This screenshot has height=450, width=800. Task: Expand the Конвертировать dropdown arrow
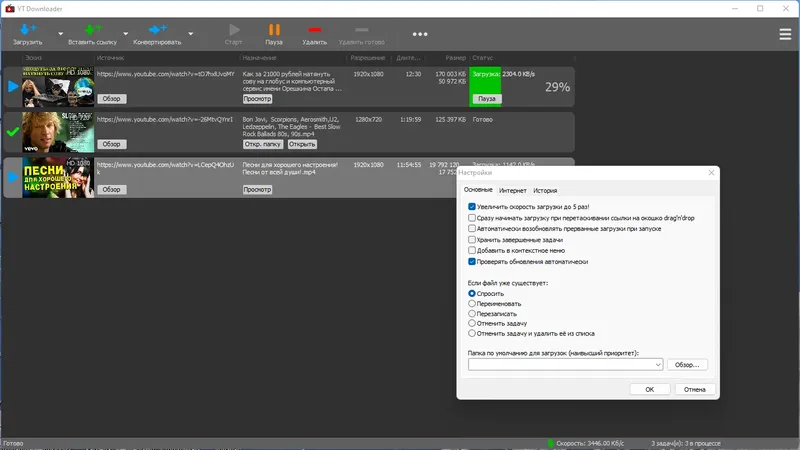pyautogui.click(x=190, y=34)
